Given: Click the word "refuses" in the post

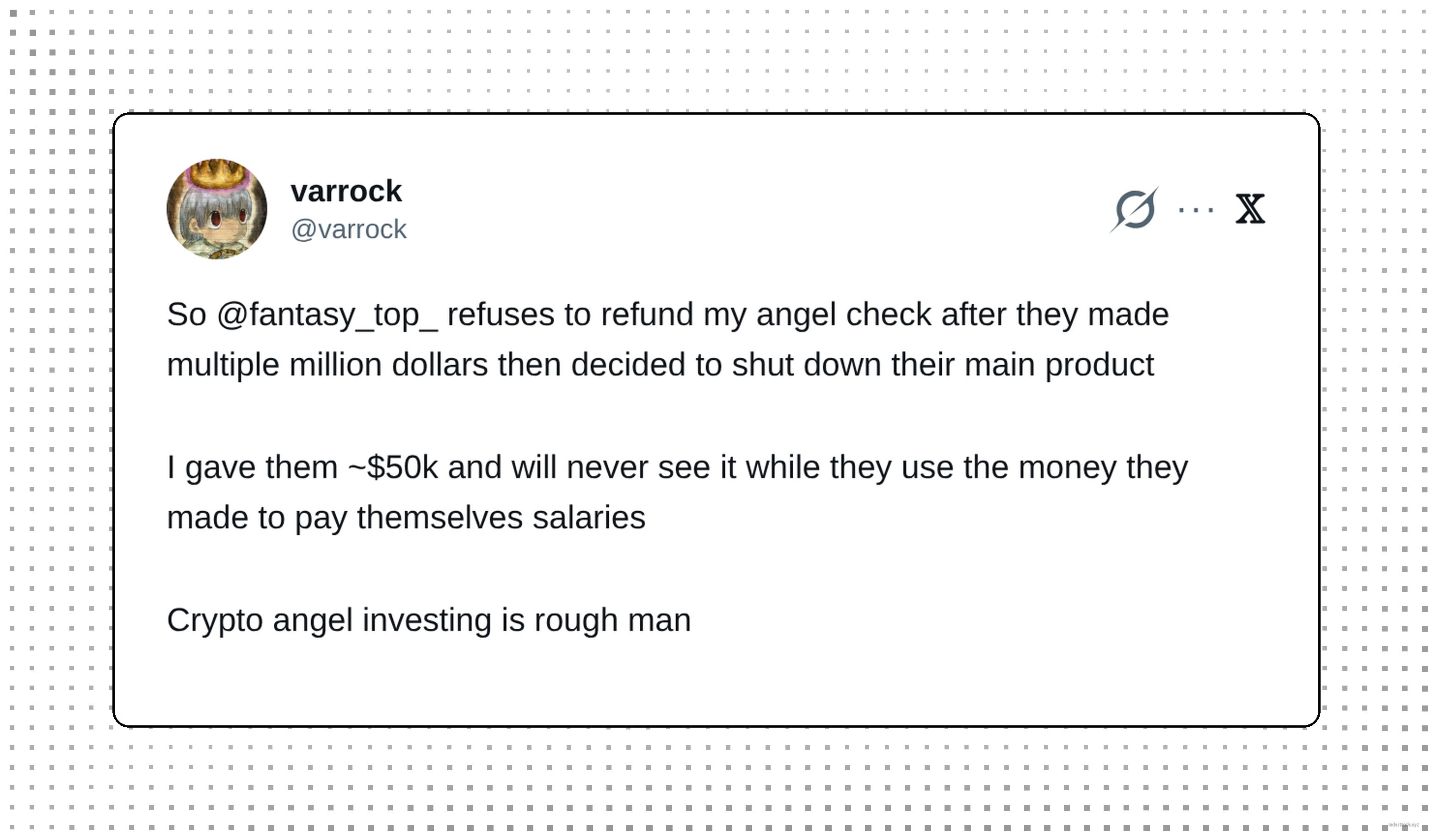Looking at the screenshot, I should (x=500, y=314).
